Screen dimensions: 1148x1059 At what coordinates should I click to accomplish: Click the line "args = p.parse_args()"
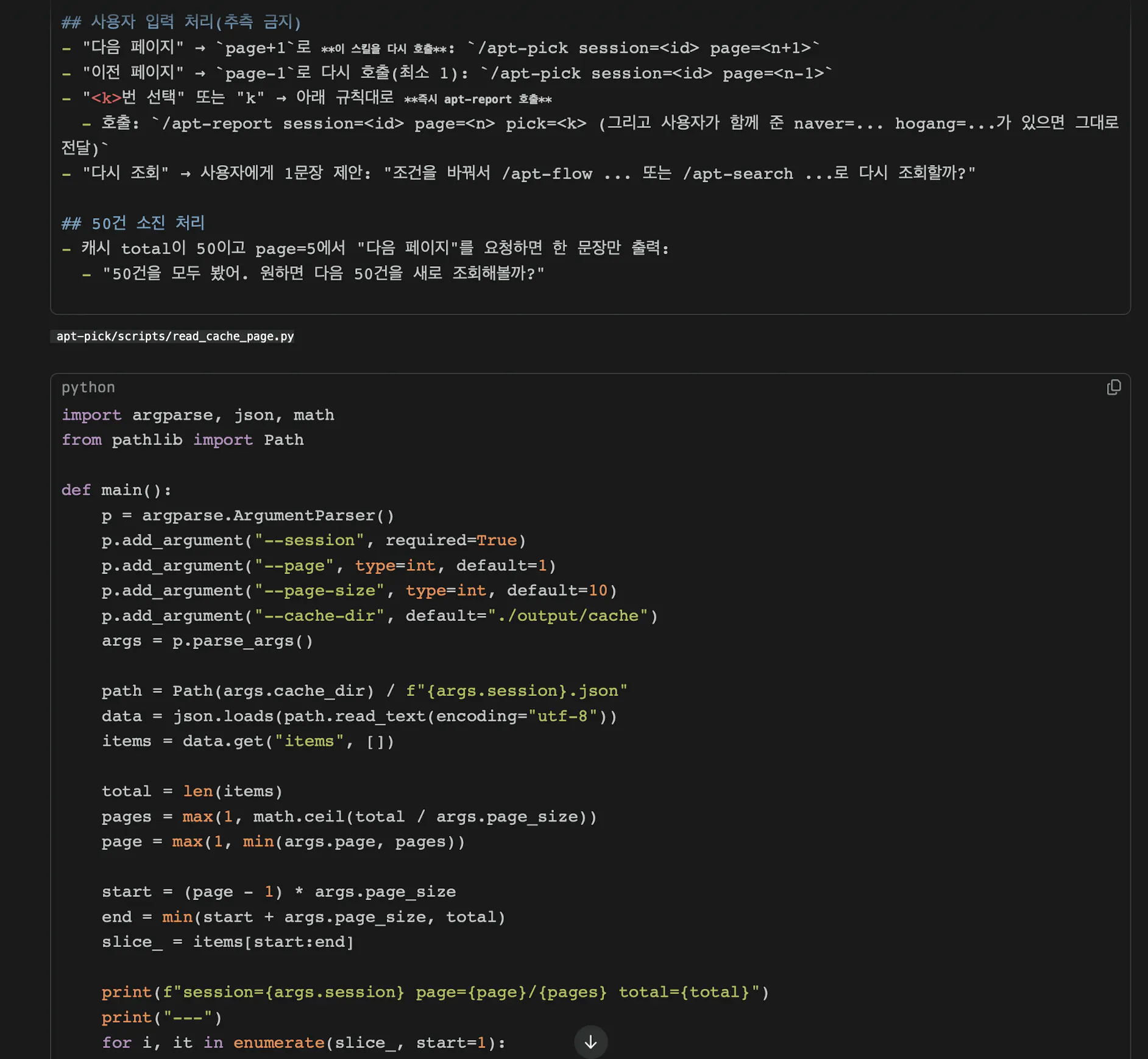pyautogui.click(x=208, y=641)
